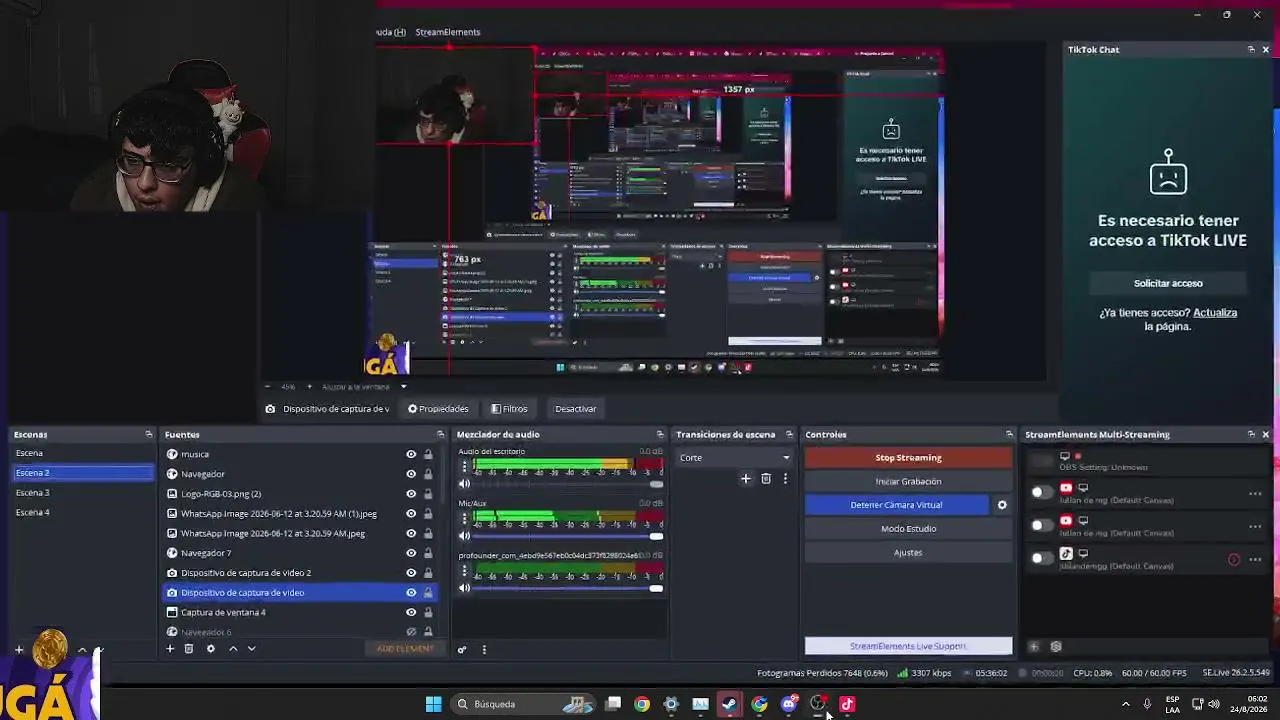
Task: Open profounder_com audio channel options menu
Action: (x=464, y=571)
